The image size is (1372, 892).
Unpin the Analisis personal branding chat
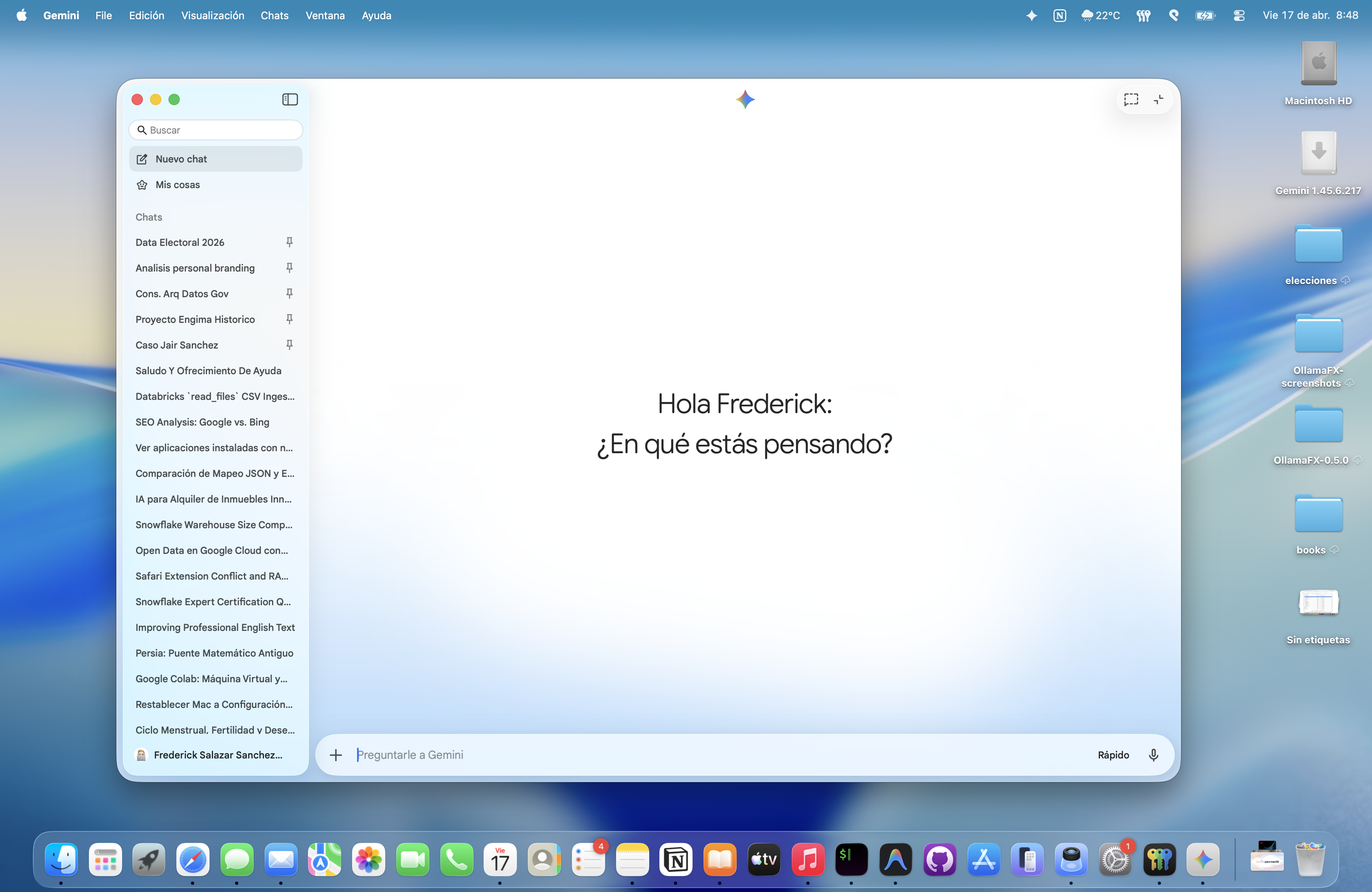coord(289,268)
